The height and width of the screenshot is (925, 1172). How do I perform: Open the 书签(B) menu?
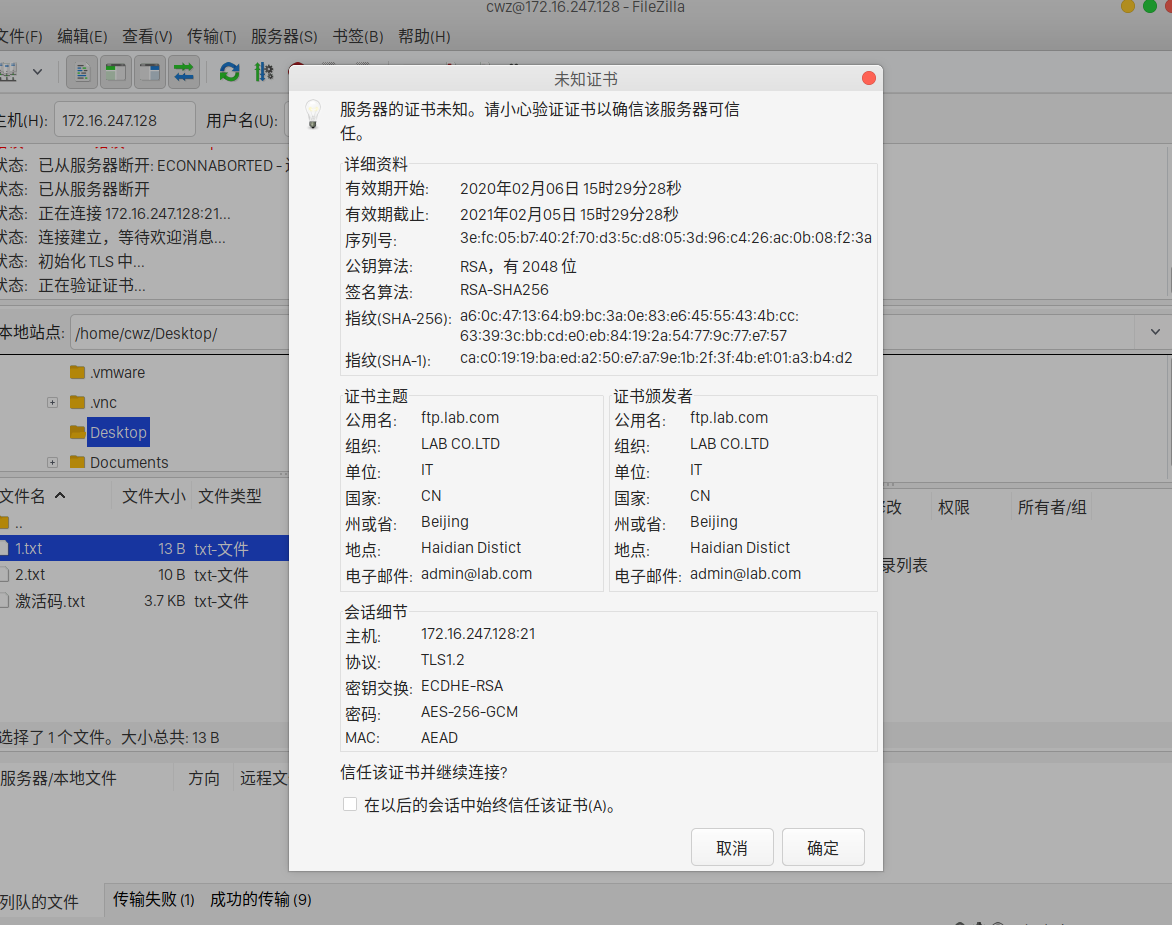358,37
